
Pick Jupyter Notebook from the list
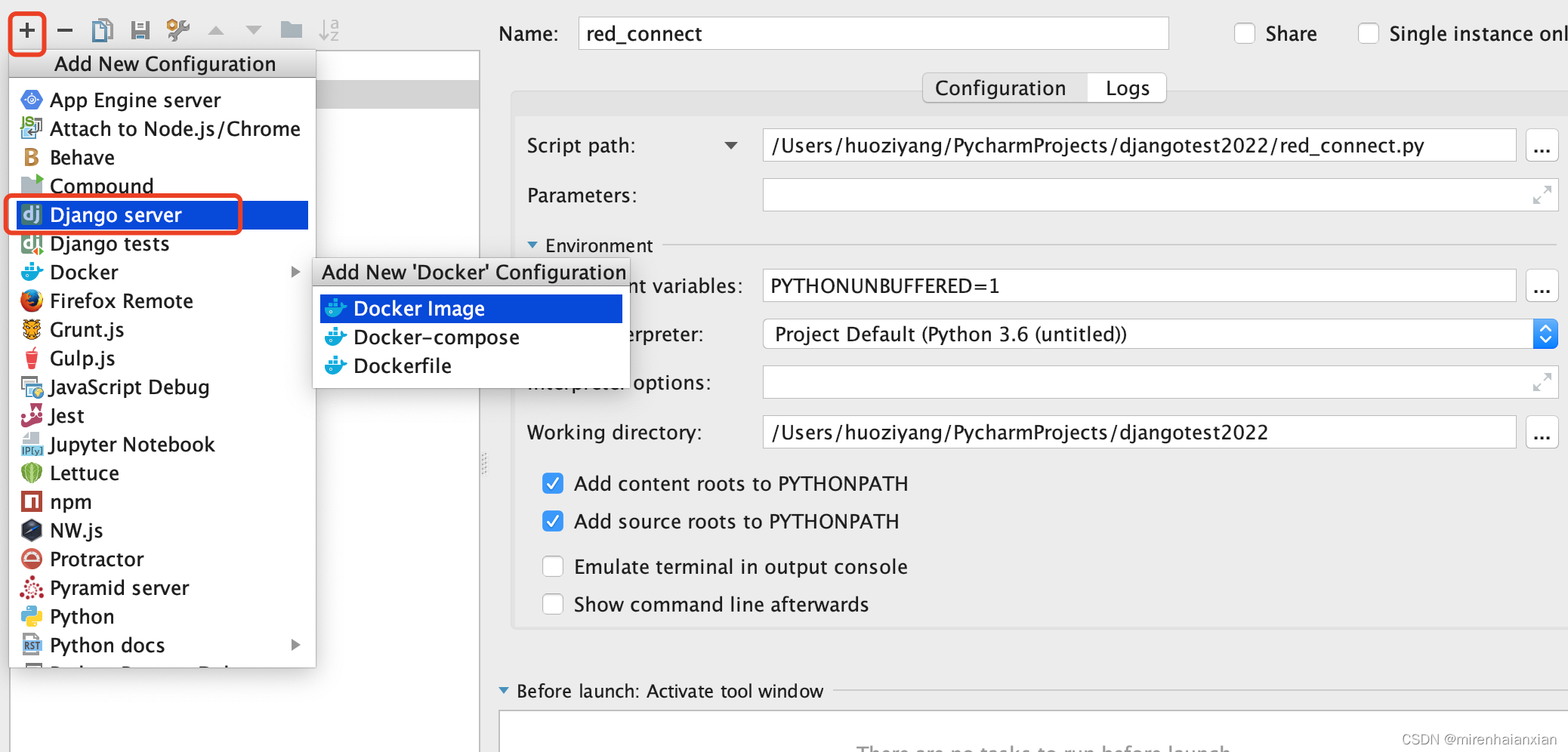(162, 445)
